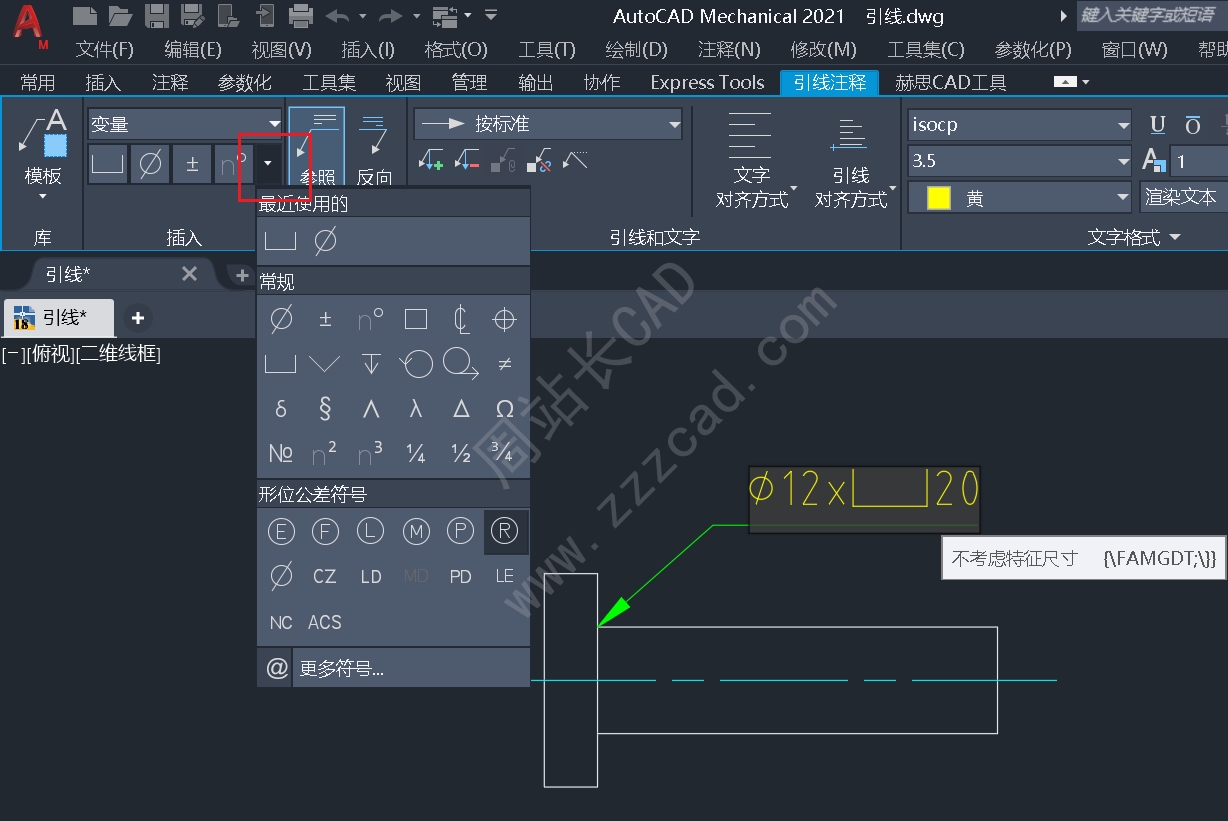
Task: Click the keyword search box
Action: tap(1151, 16)
